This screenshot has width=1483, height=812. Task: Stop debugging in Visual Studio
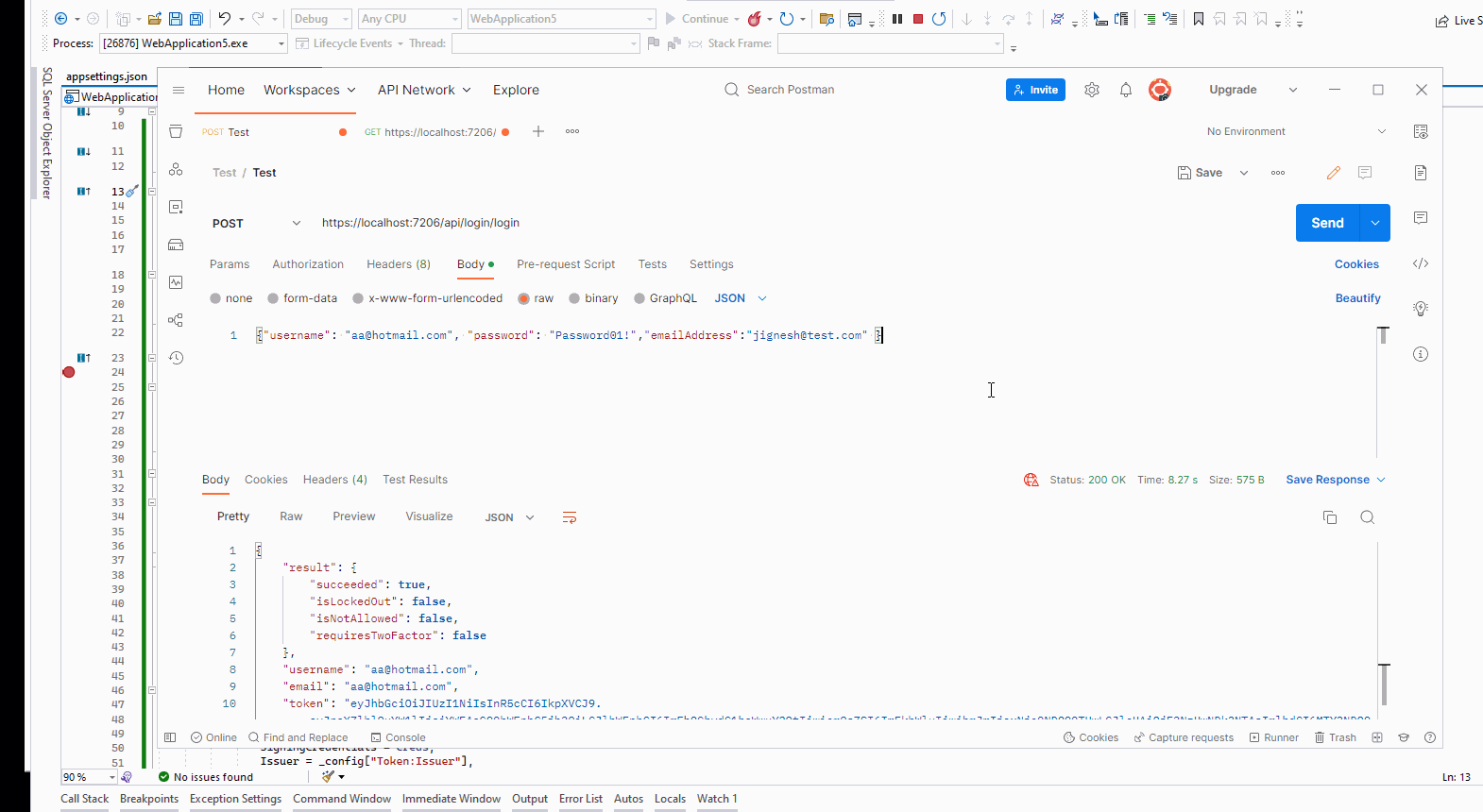918,19
